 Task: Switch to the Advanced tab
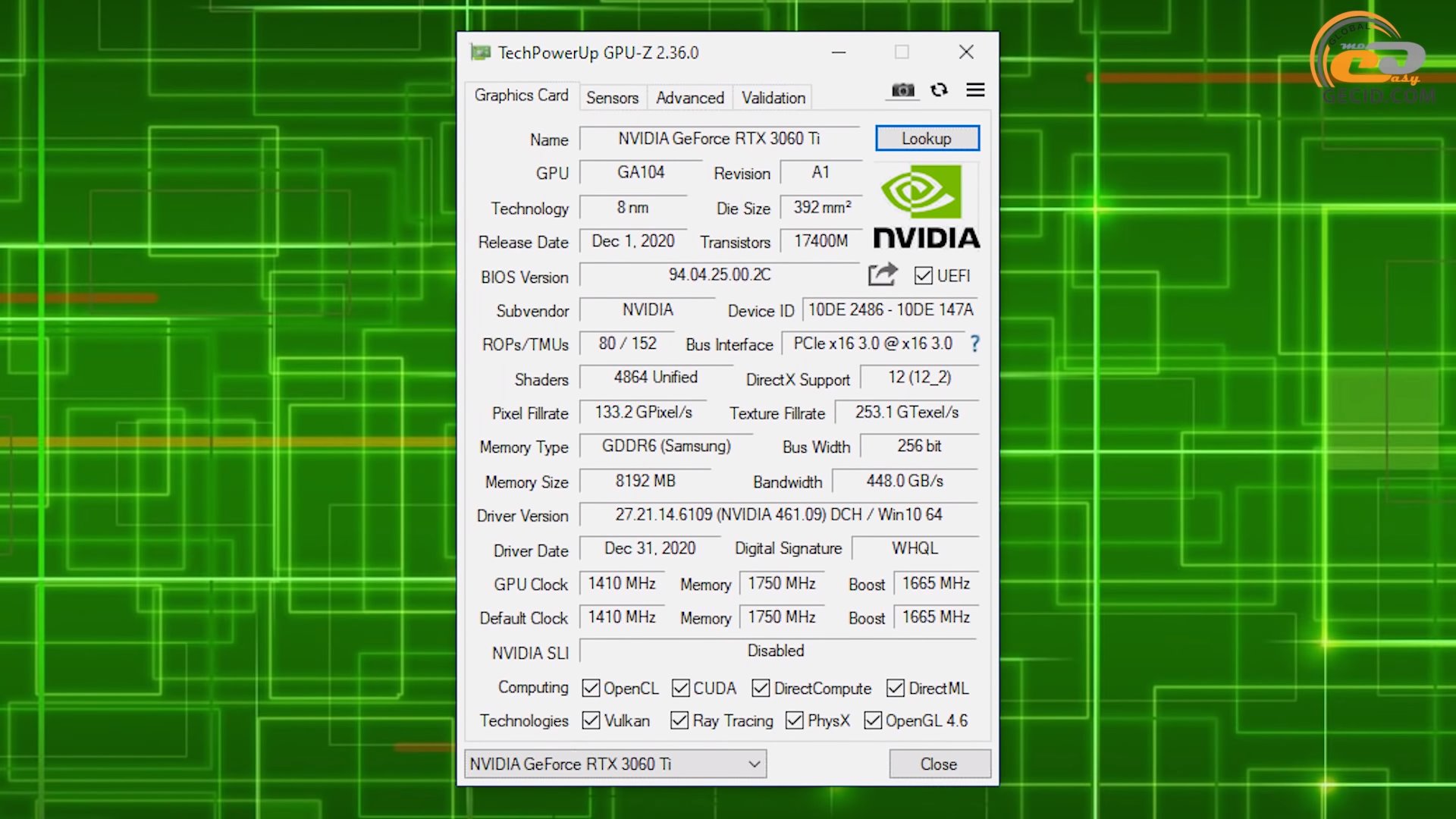point(690,98)
